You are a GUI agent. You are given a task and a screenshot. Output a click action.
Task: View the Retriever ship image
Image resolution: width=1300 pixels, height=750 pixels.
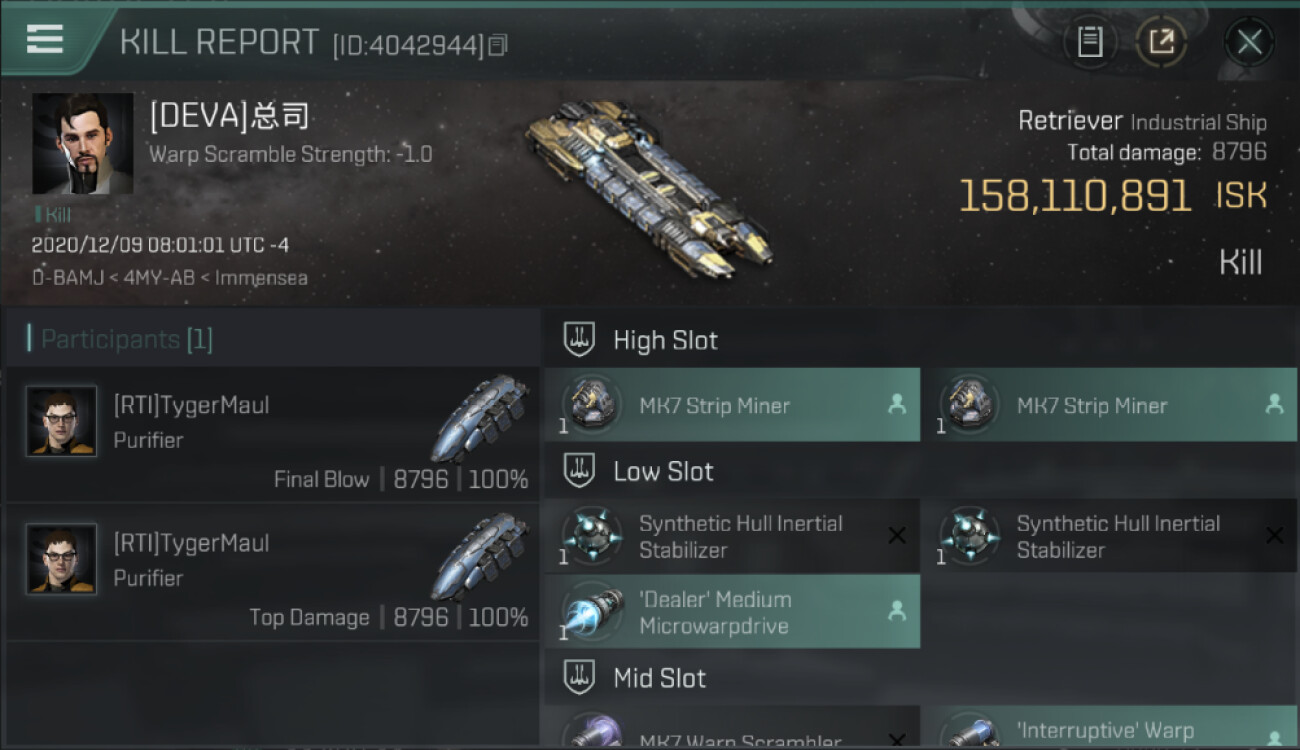[x=648, y=182]
